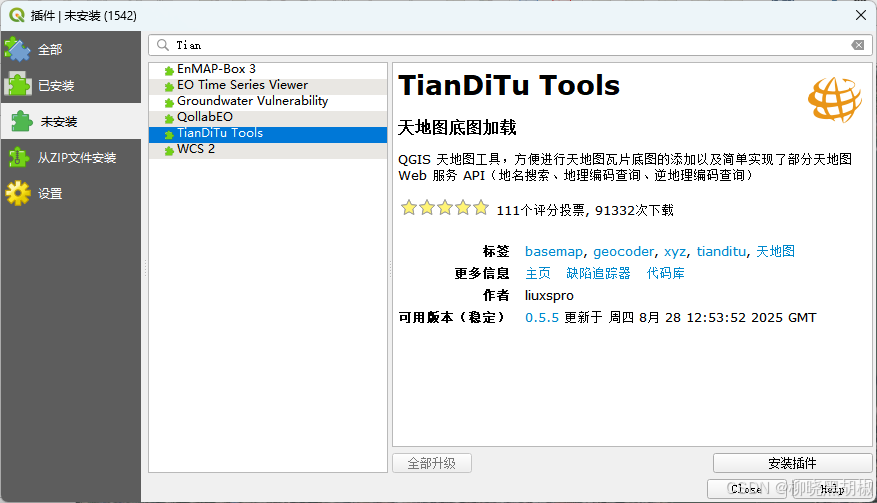
Task: Click the 0.5.5 version link
Action: point(541,318)
